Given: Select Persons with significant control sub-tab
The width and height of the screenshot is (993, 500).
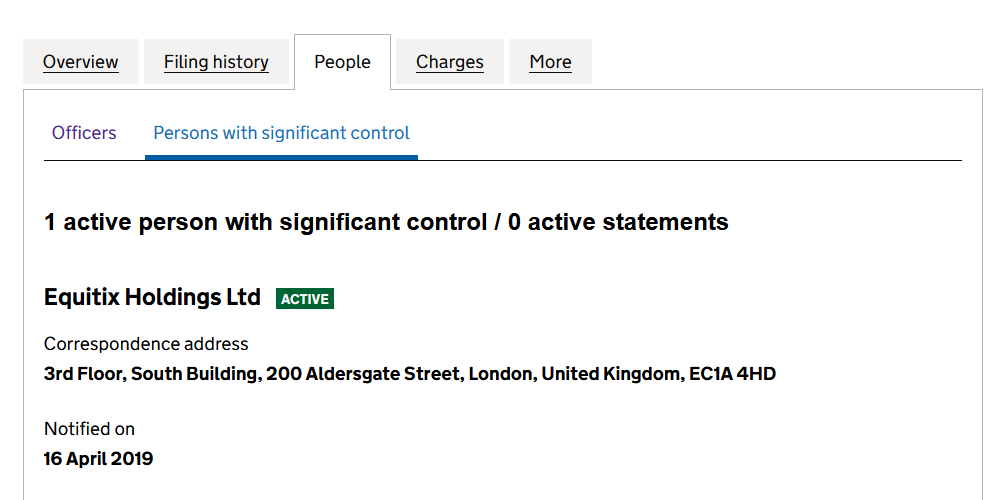Looking at the screenshot, I should point(281,133).
